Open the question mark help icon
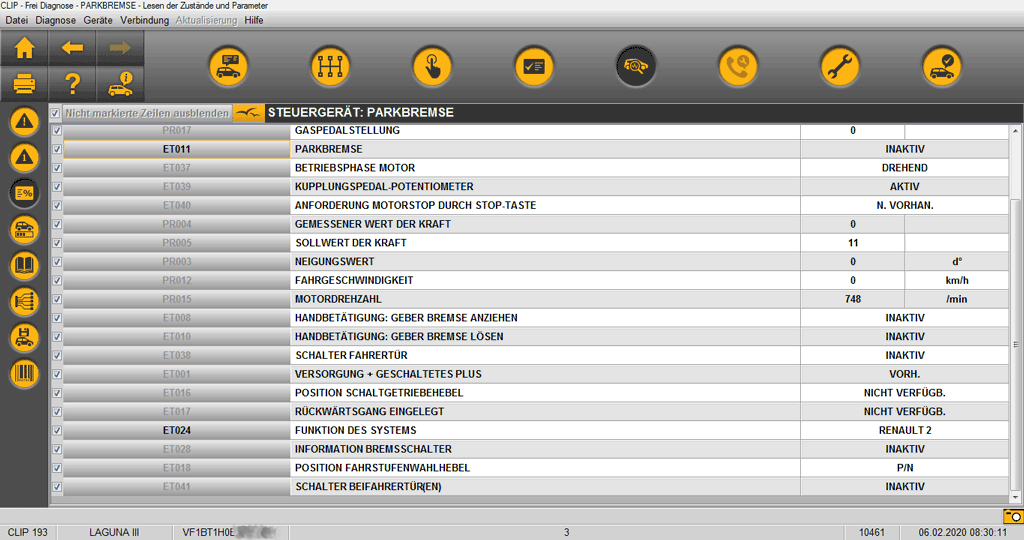The width and height of the screenshot is (1024, 540). pos(72,83)
